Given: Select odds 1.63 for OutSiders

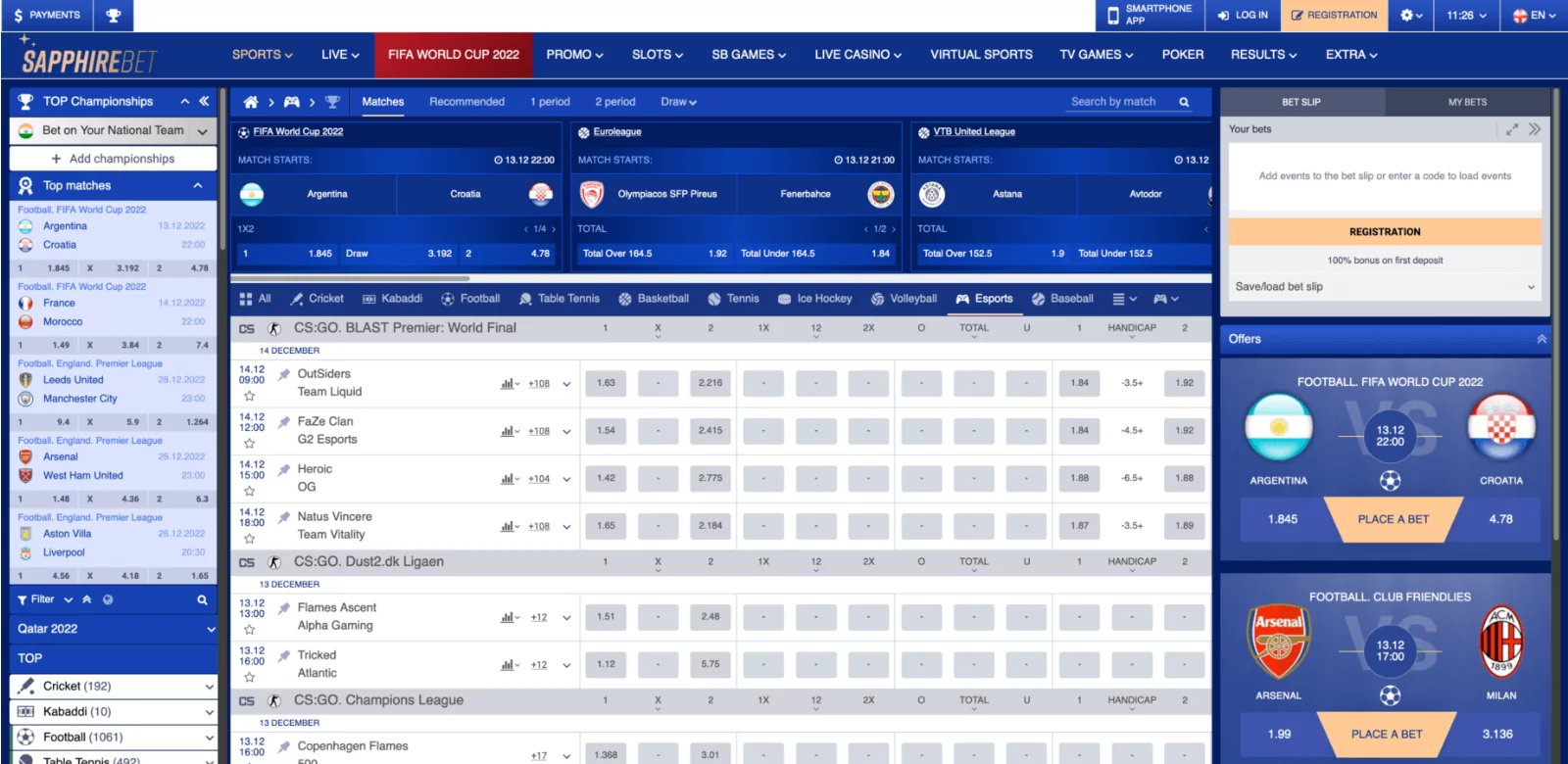Looking at the screenshot, I should 606,383.
